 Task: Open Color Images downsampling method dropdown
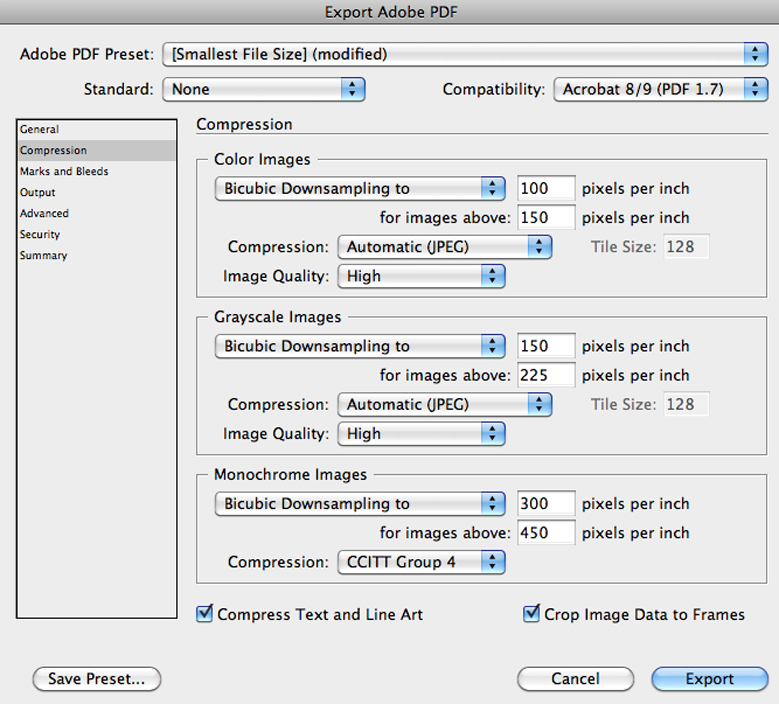click(x=360, y=189)
